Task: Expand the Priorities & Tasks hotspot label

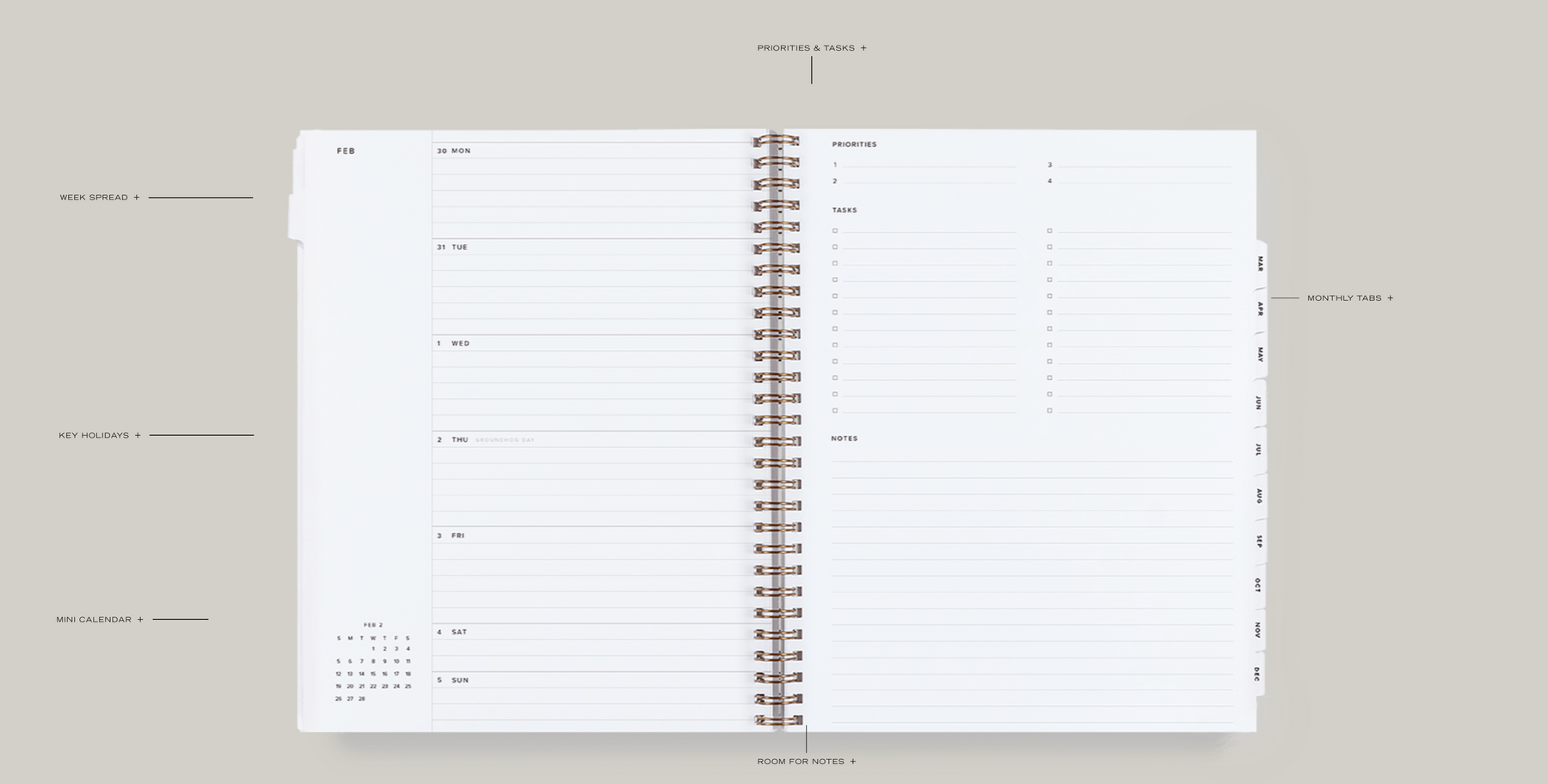Action: click(x=812, y=48)
